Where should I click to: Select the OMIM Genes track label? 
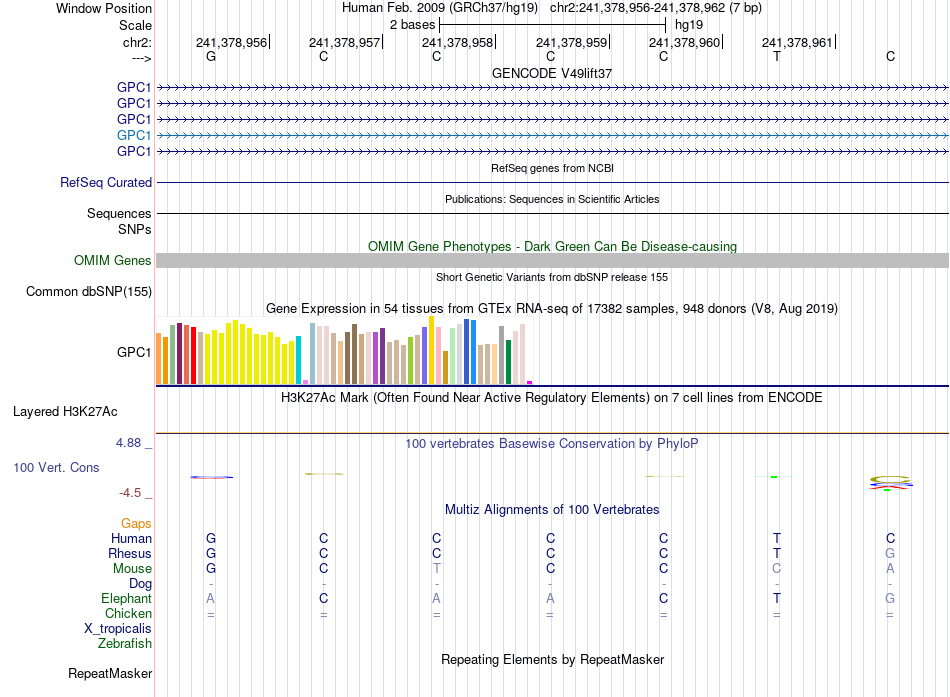(x=113, y=261)
